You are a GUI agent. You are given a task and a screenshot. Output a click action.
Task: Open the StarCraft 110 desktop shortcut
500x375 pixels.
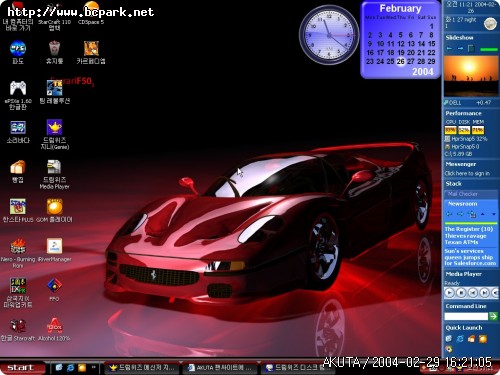tap(54, 17)
